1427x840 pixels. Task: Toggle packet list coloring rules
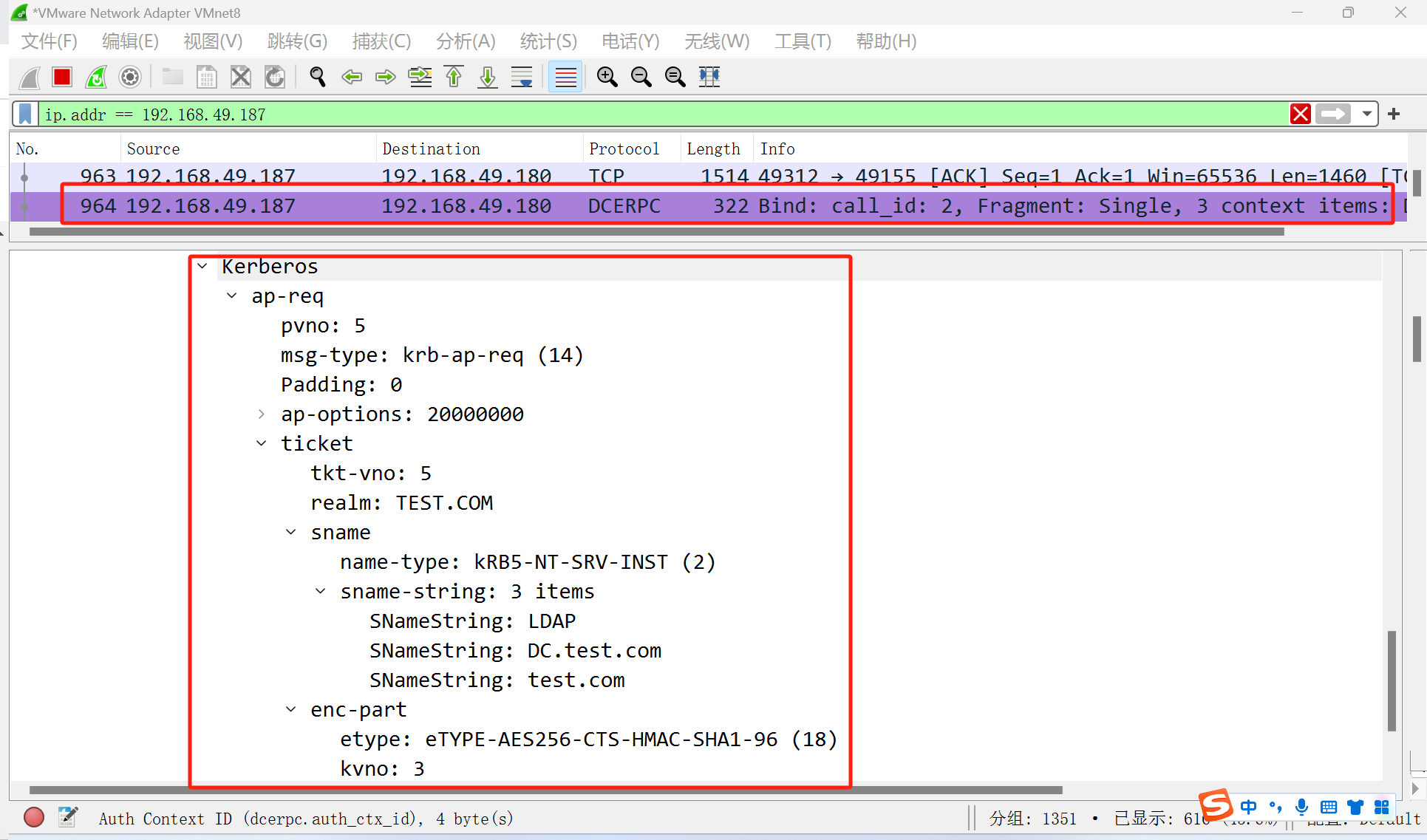coord(565,77)
